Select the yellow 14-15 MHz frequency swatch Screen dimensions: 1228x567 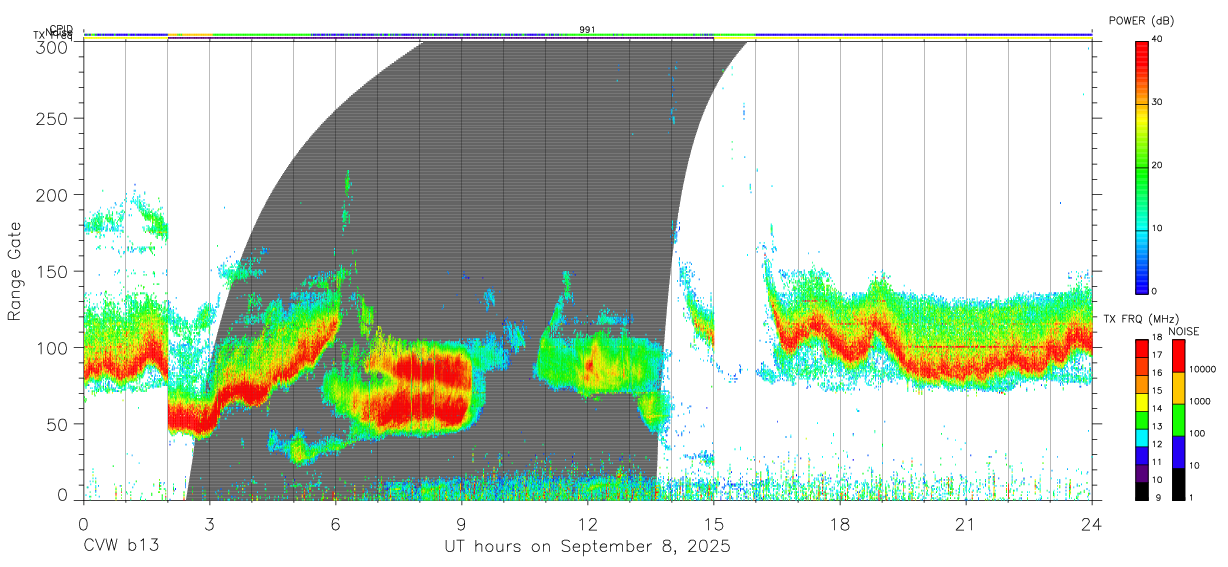click(1142, 402)
